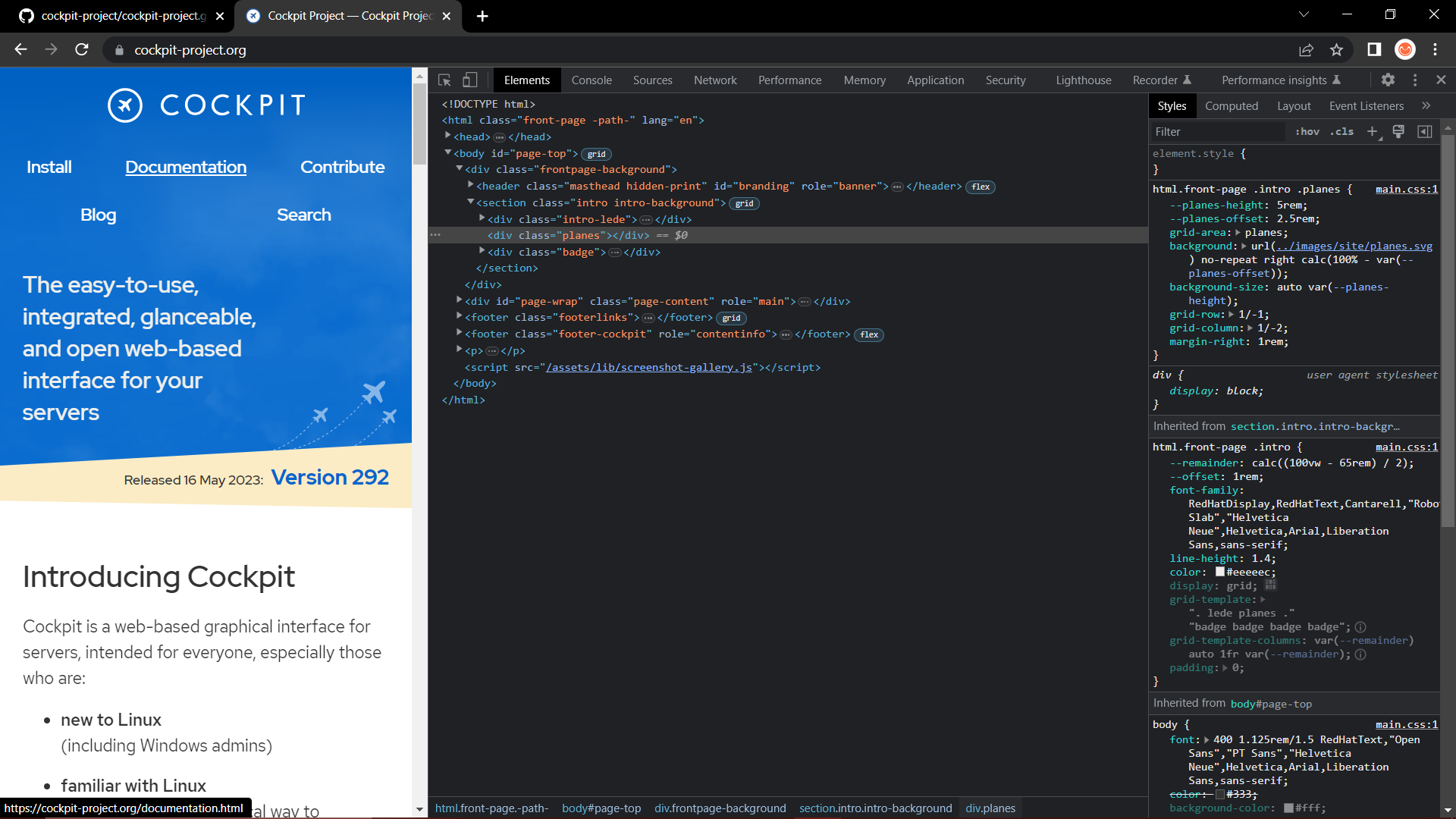Click the new style rule plus icon
Screen dimensions: 1456x819
(1372, 131)
